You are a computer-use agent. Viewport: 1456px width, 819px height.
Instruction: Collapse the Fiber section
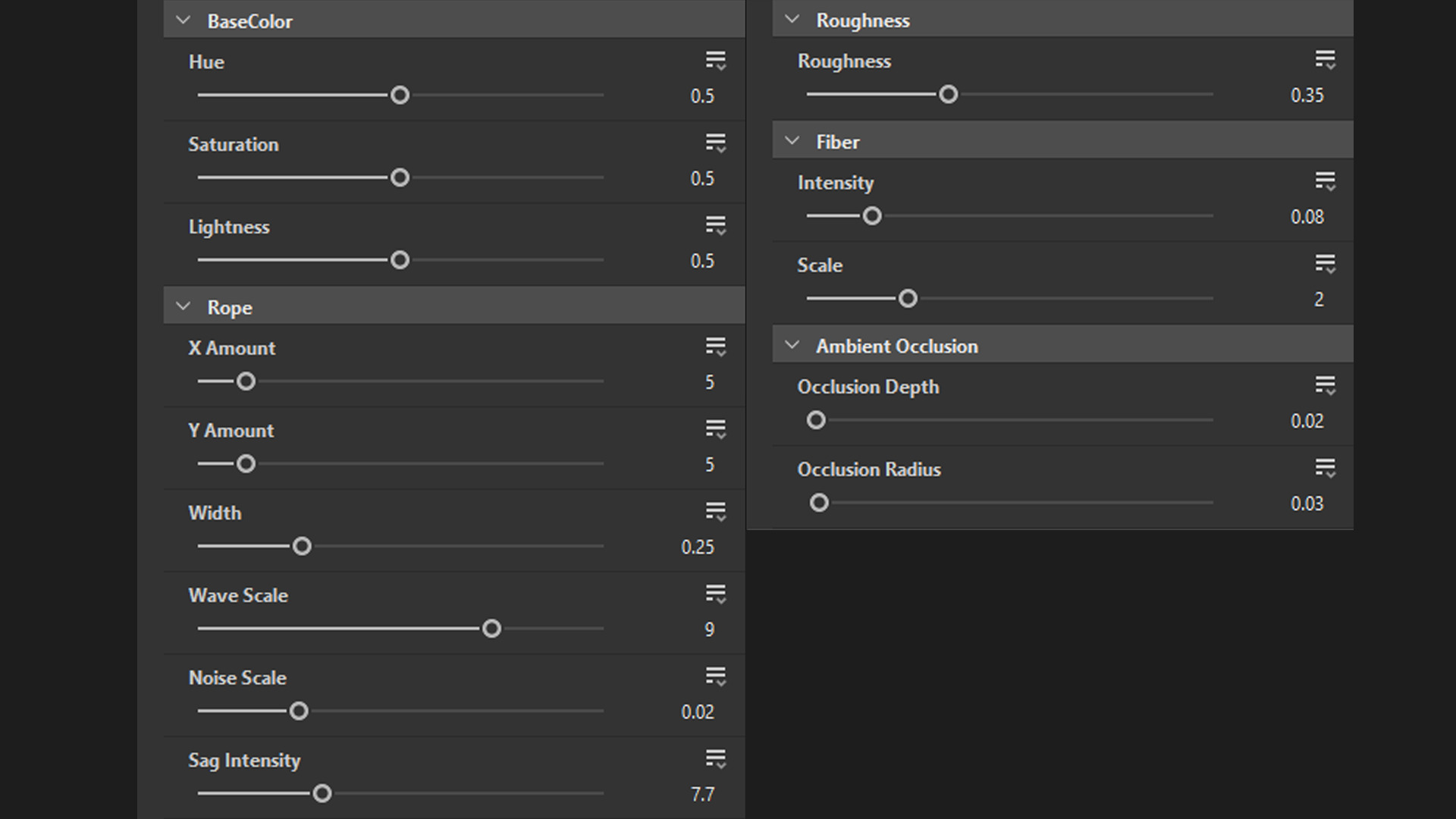point(792,141)
